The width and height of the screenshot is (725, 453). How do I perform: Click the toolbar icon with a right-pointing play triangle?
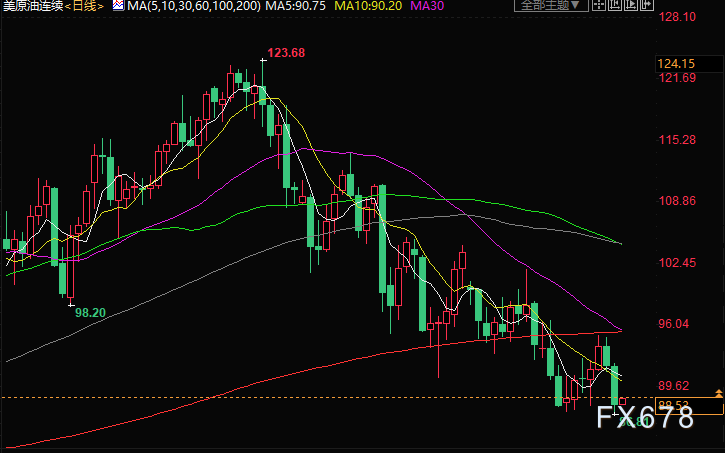[x=631, y=5]
